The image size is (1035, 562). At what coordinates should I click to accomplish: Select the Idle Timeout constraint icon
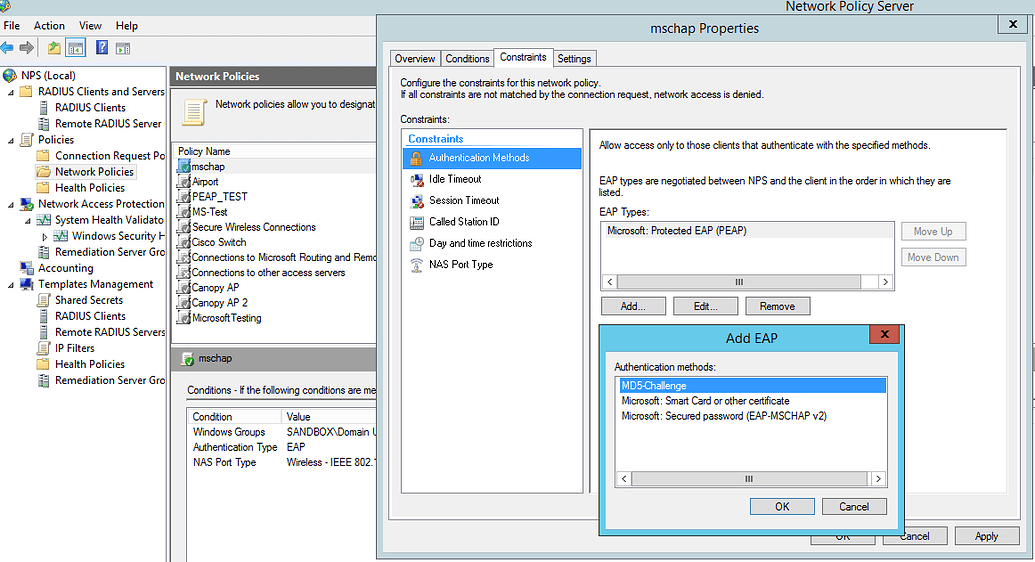pos(417,180)
